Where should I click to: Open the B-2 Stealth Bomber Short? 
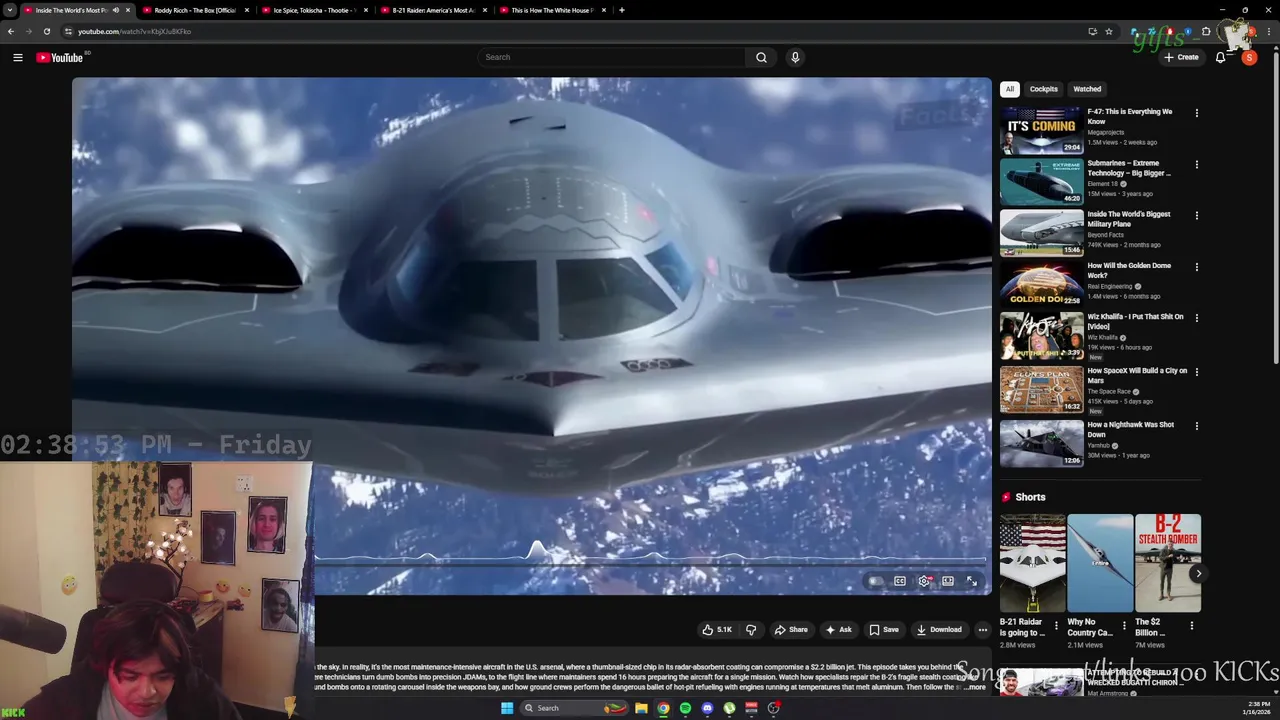pyautogui.click(x=1168, y=563)
